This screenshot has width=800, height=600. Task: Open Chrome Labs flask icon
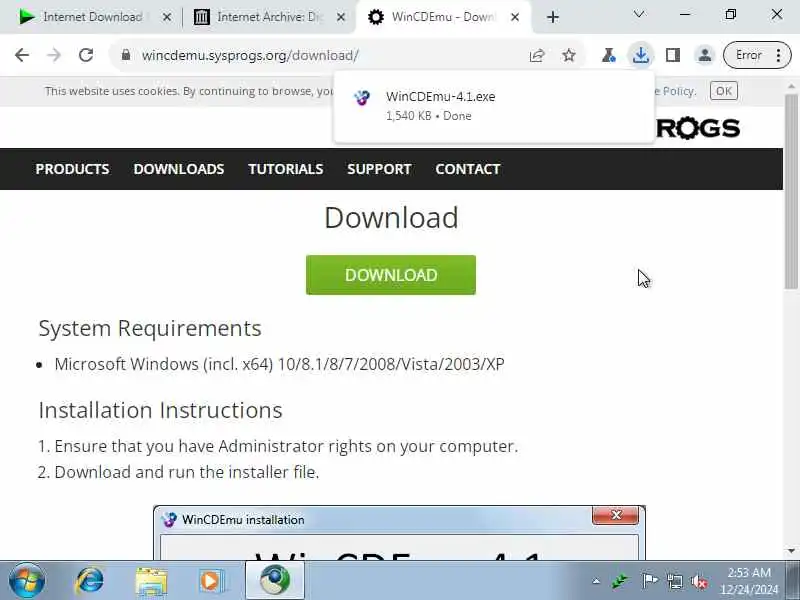[x=609, y=55]
